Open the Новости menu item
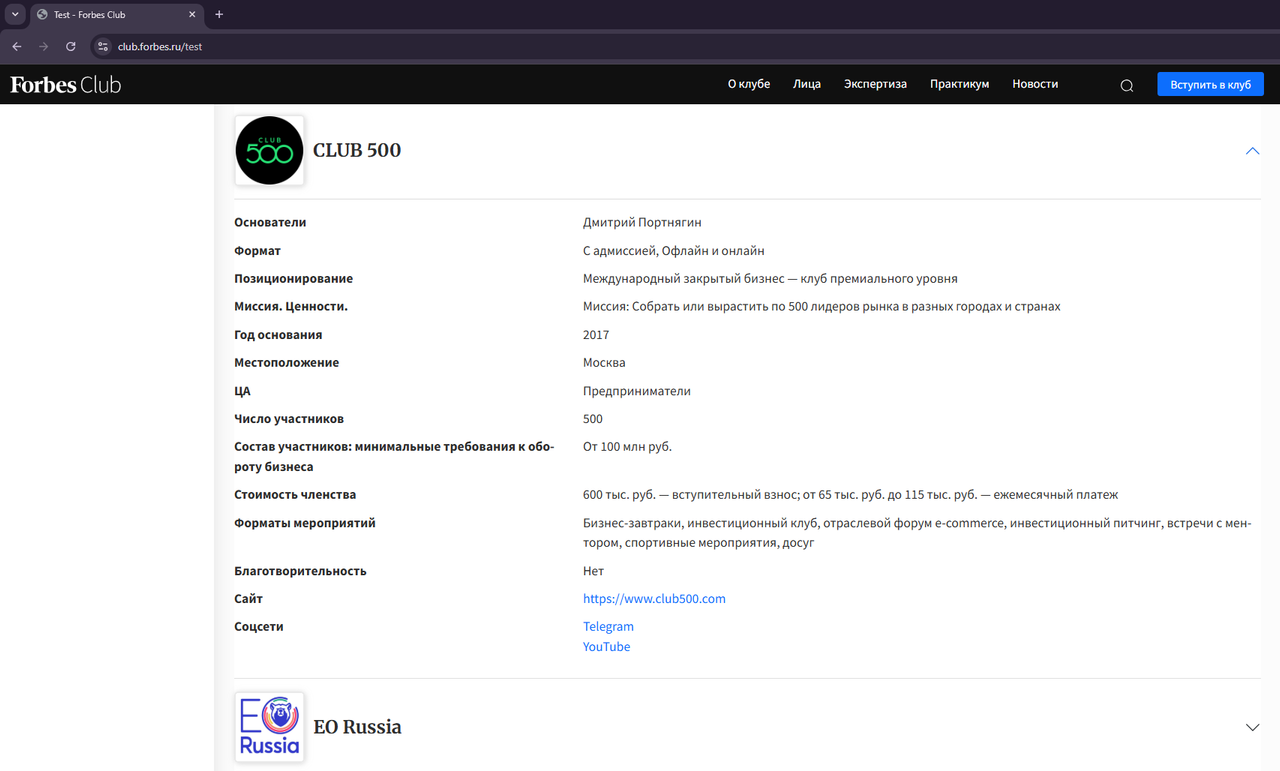Screen dimensions: 1280x771 pos(1035,84)
